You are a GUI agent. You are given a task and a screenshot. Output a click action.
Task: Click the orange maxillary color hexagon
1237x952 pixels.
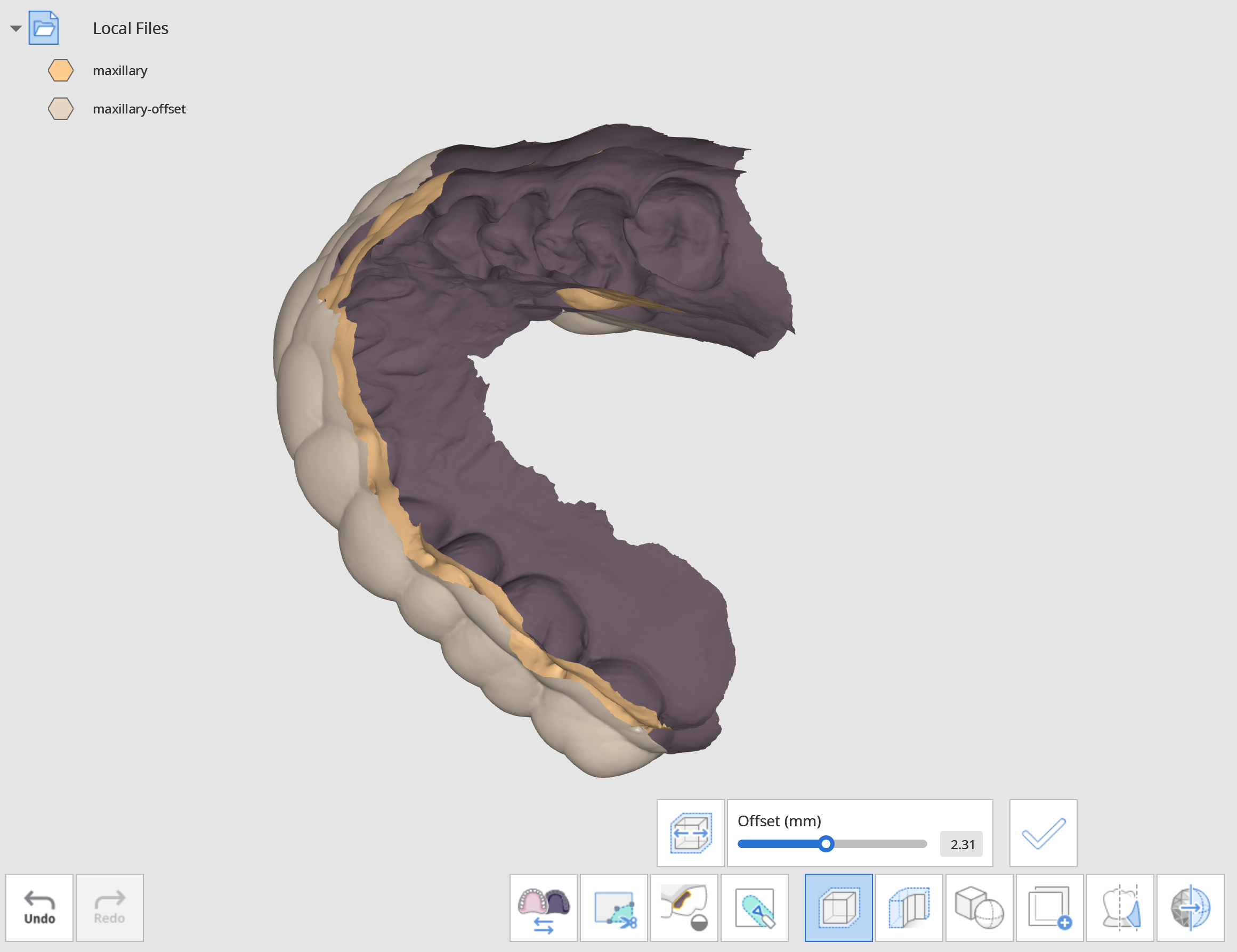point(61,71)
